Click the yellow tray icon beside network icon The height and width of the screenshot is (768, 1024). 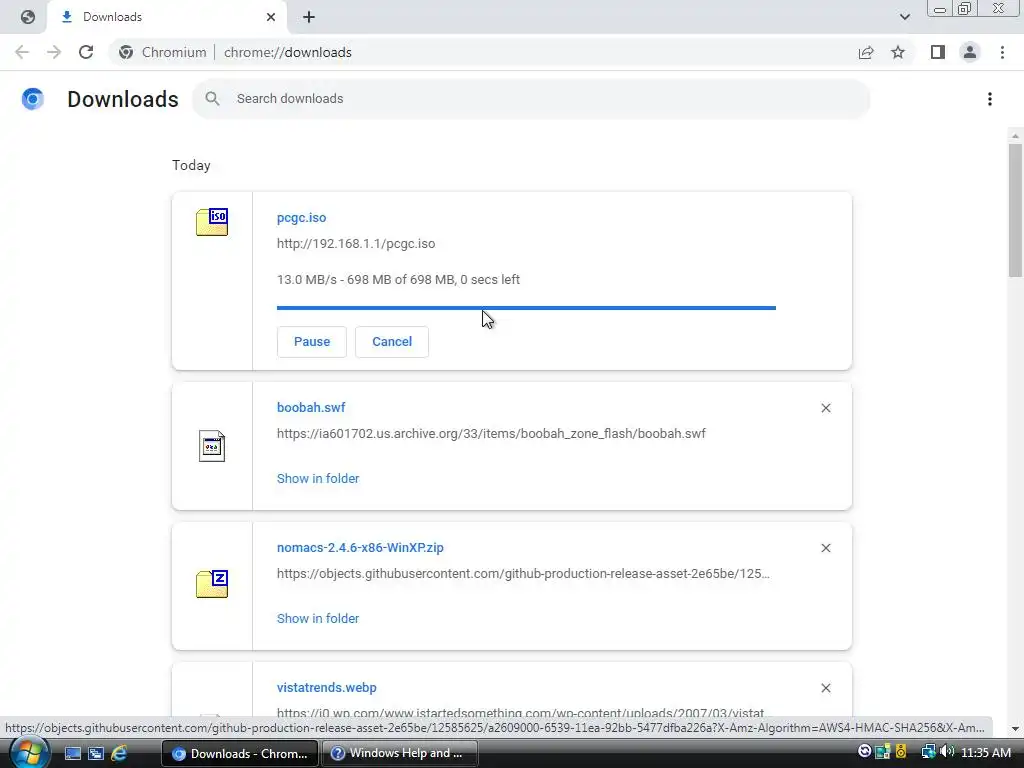[x=901, y=752]
